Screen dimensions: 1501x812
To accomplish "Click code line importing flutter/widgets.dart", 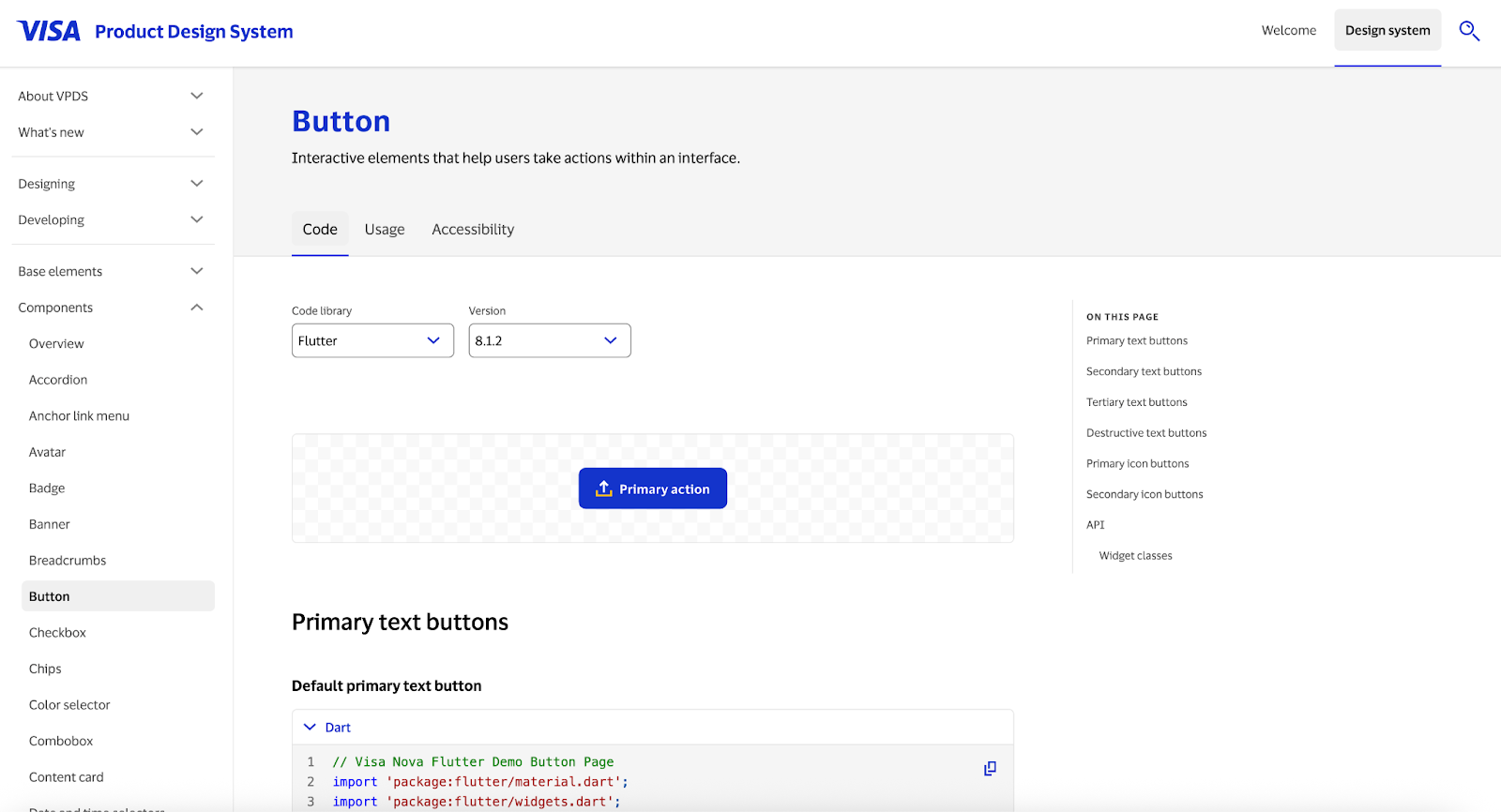I will [477, 802].
